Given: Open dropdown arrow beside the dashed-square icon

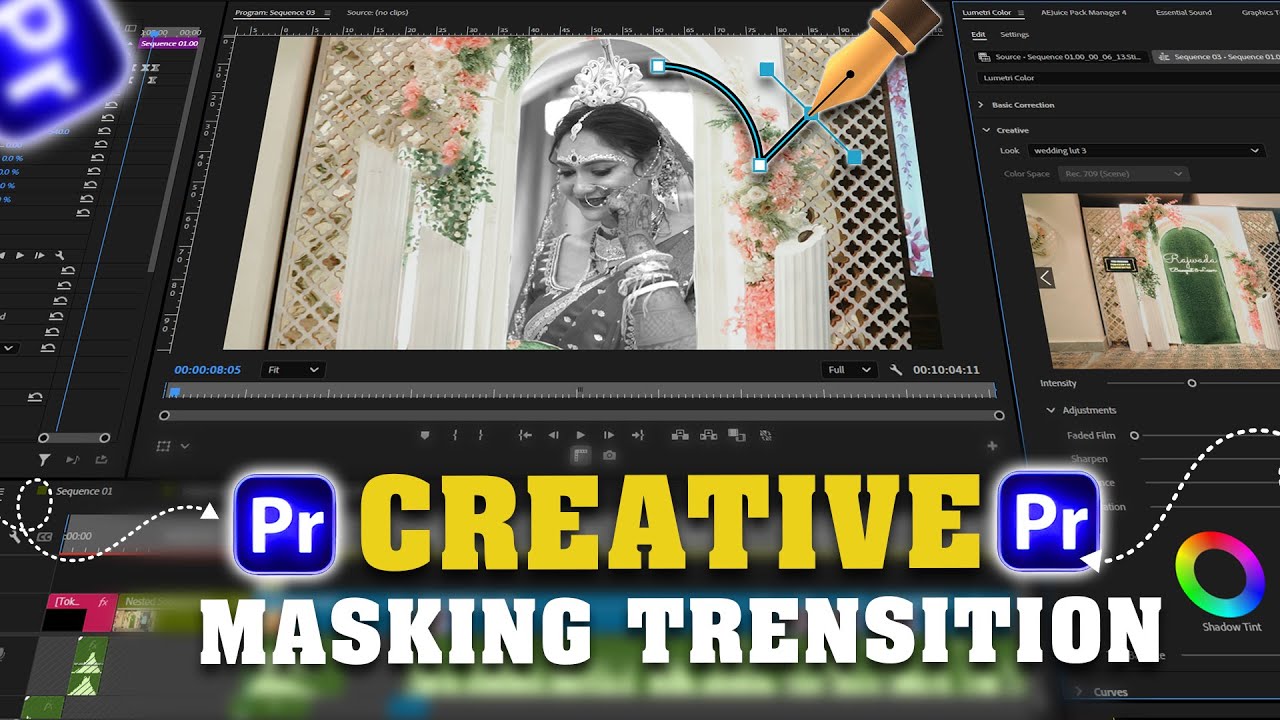Looking at the screenshot, I should (184, 446).
